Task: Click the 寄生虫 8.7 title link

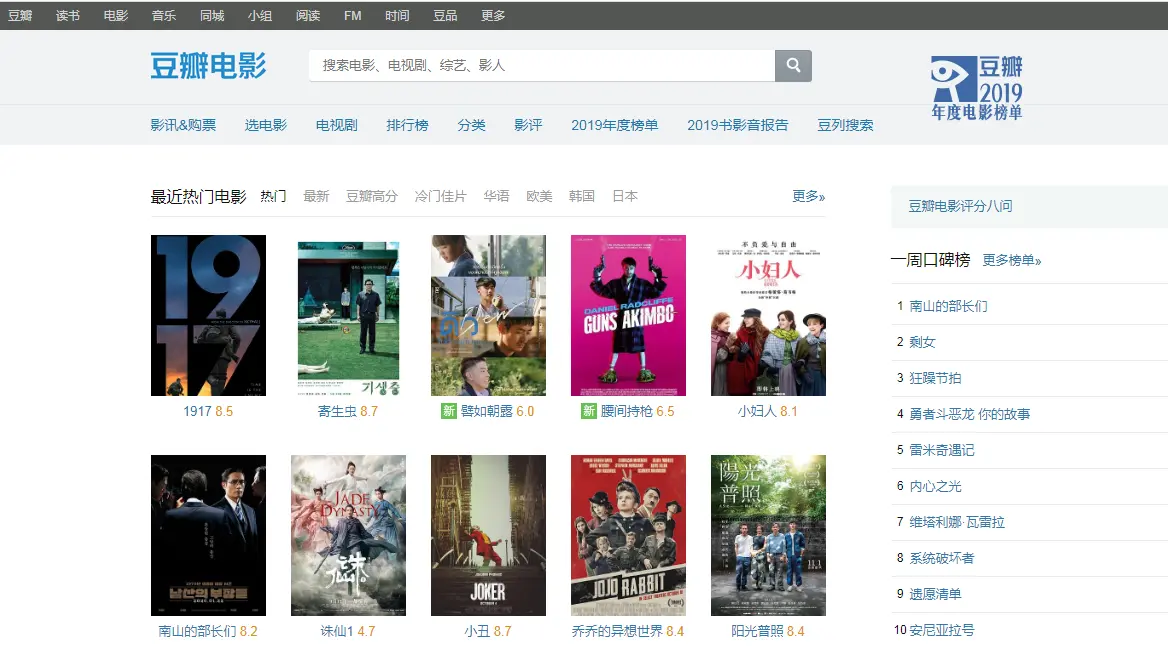Action: pyautogui.click(x=348, y=411)
